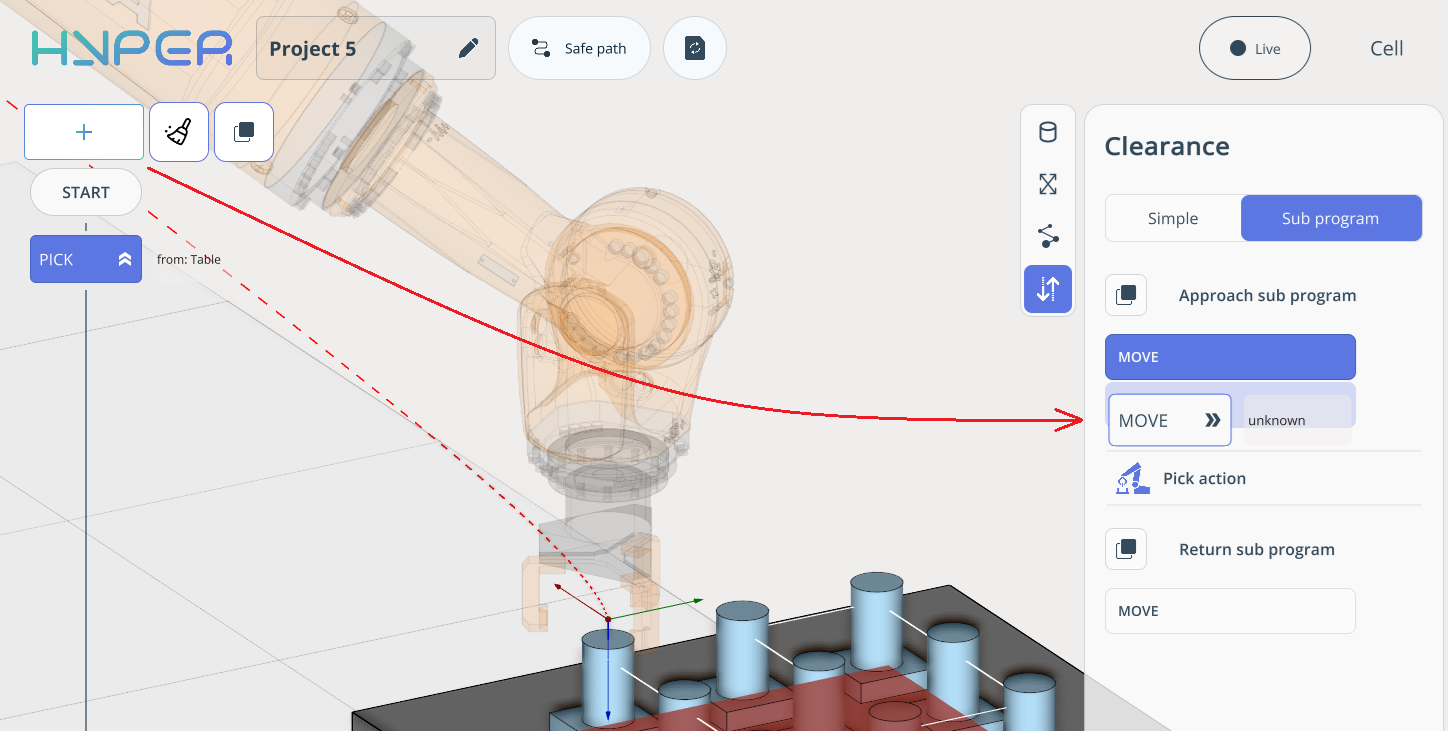Click the copy icon beside the broom
The image size is (1448, 731).
point(244,132)
